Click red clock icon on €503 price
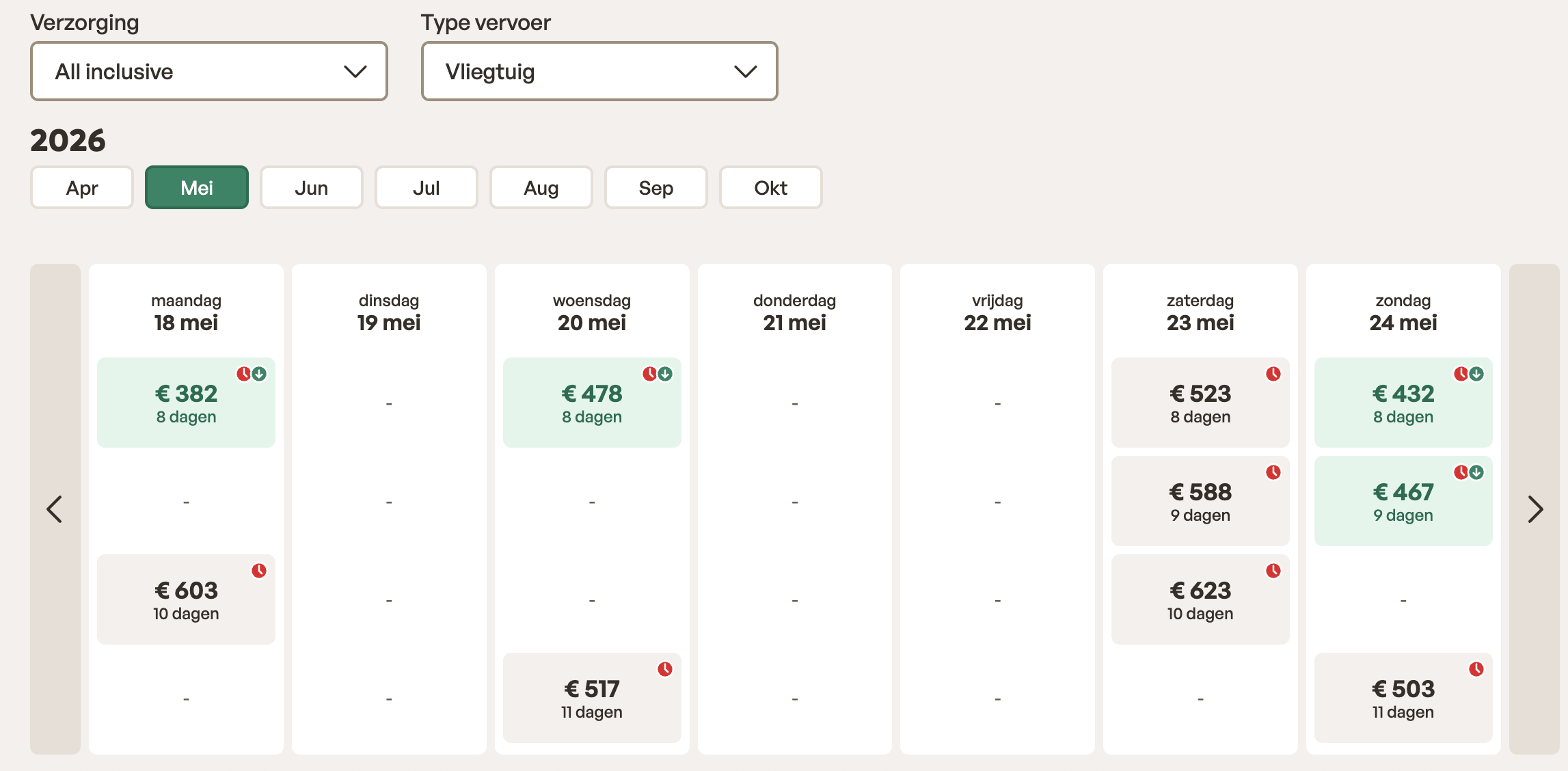Viewport: 1568px width, 771px height. [x=1476, y=669]
